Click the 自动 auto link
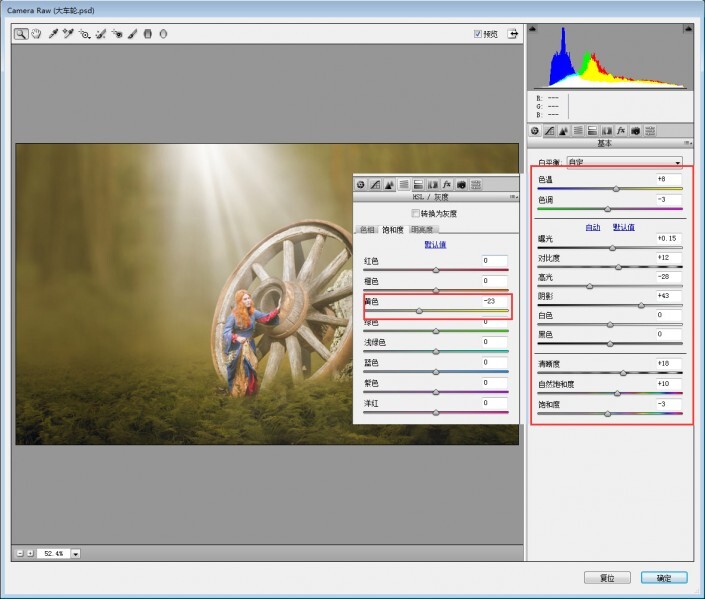The width and height of the screenshot is (705, 599). point(593,227)
